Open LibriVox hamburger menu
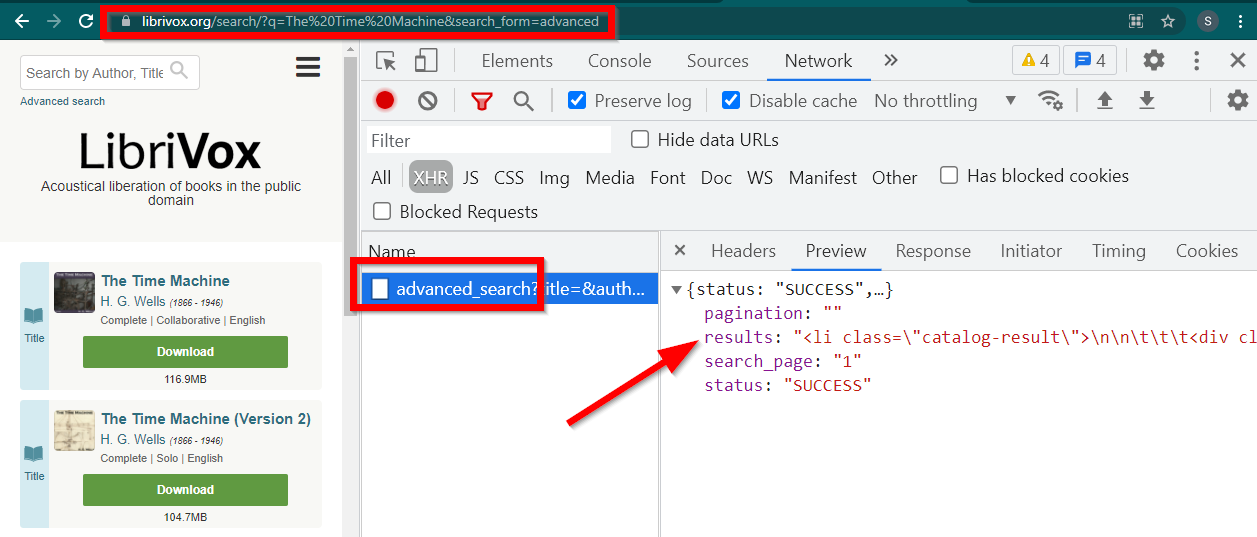Image resolution: width=1257 pixels, height=537 pixels. 308,67
